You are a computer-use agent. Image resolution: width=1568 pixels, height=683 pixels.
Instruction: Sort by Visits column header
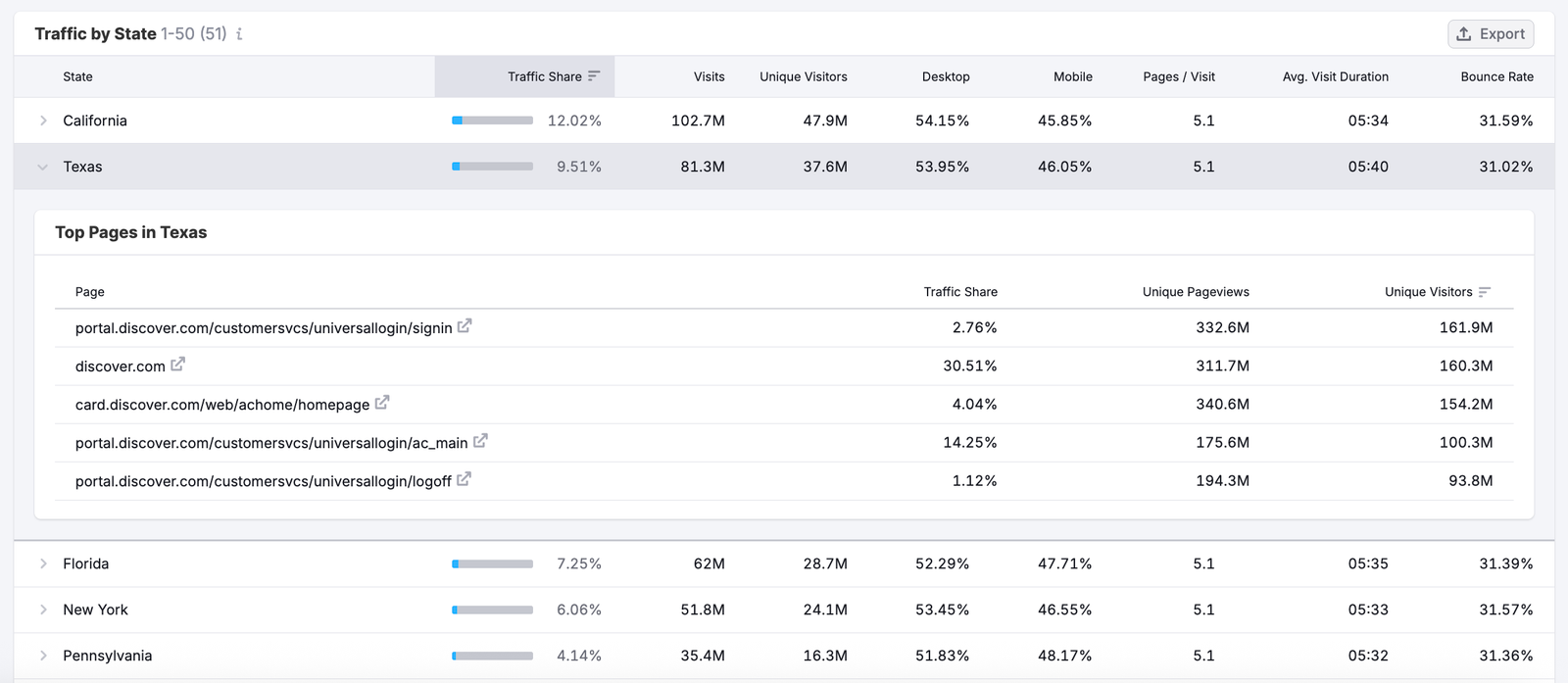coord(709,76)
